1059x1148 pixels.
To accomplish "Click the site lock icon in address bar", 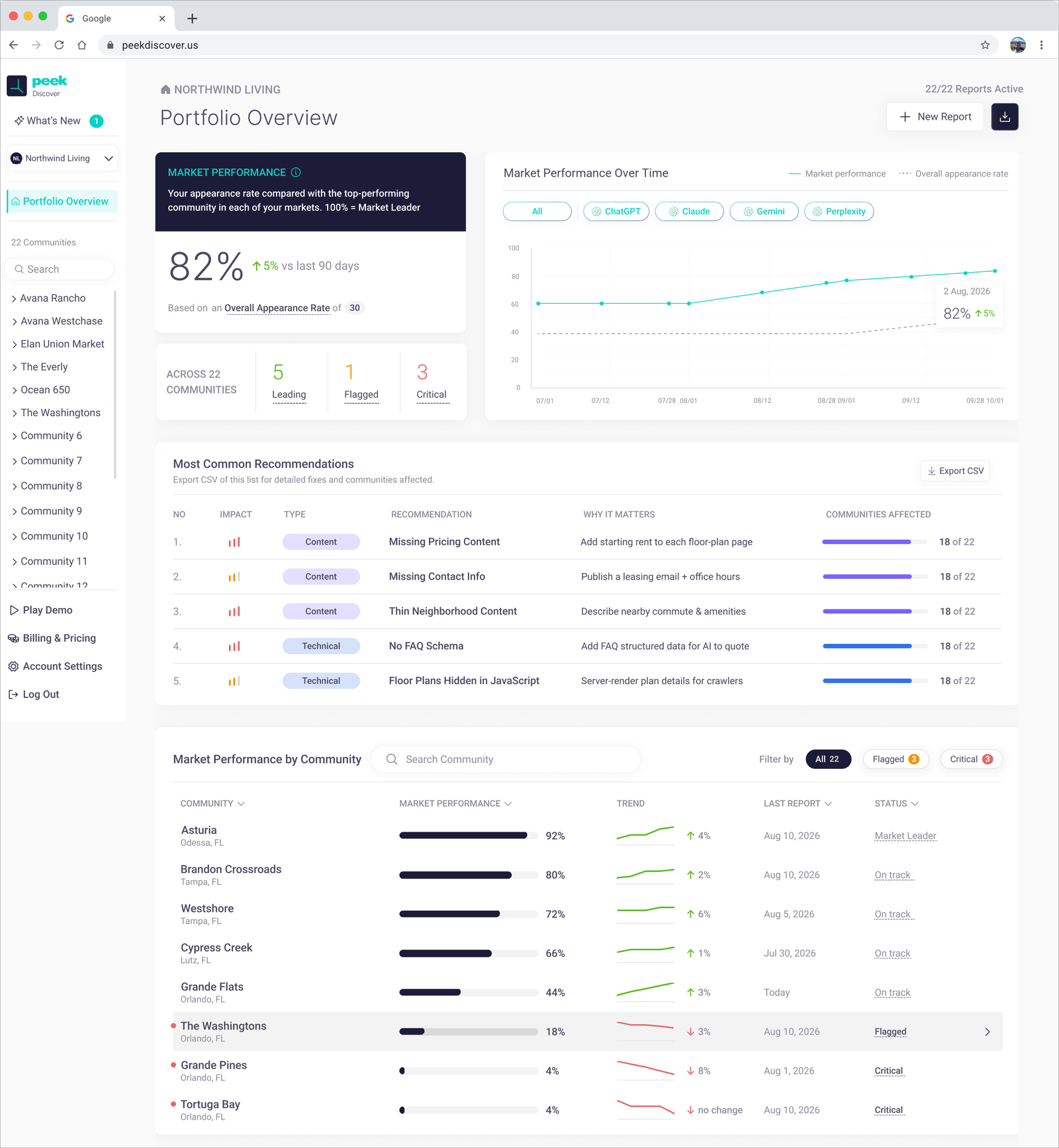I will tap(110, 45).
